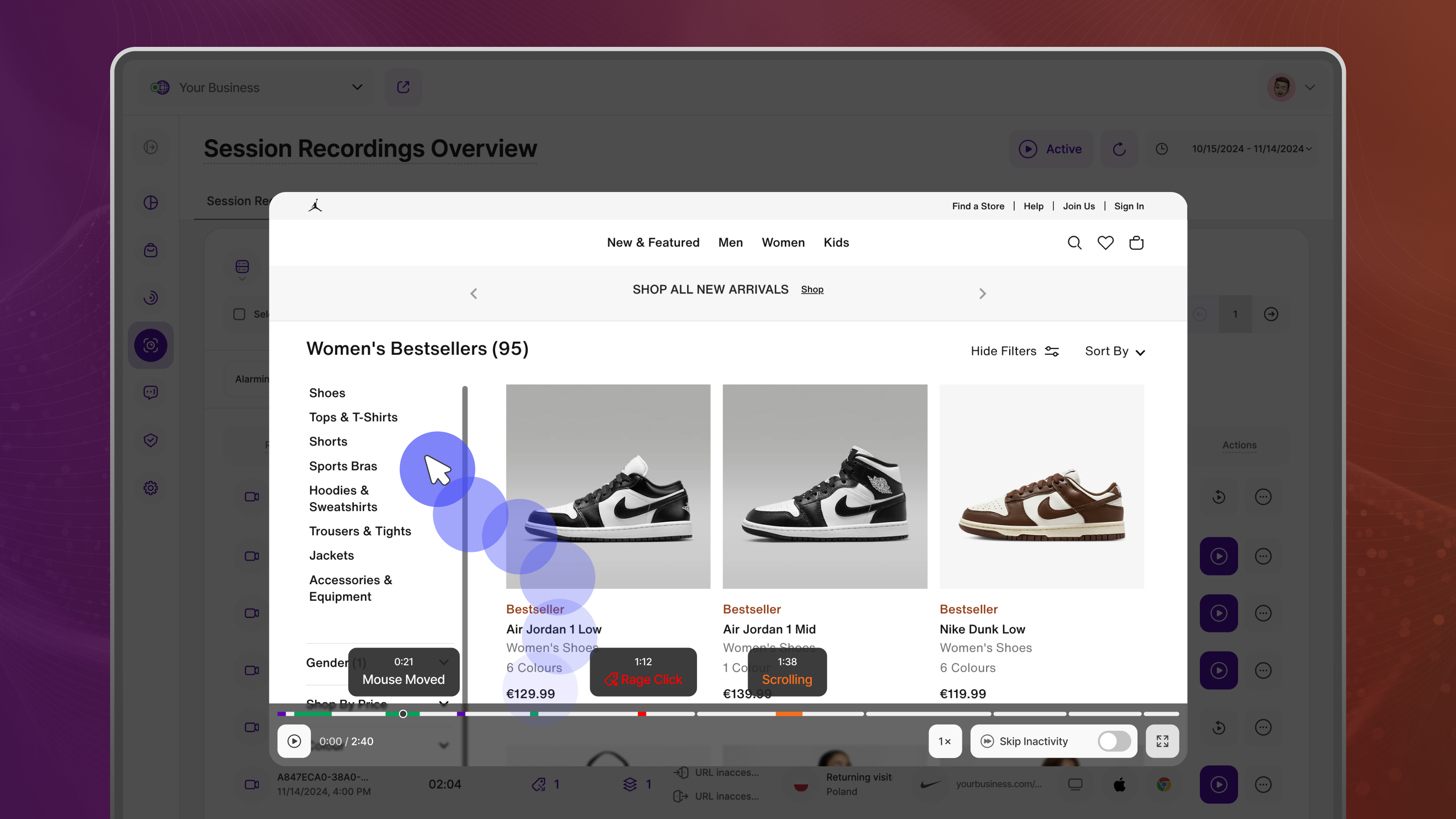The width and height of the screenshot is (1456, 819).
Task: Play the session recording
Action: [x=294, y=741]
